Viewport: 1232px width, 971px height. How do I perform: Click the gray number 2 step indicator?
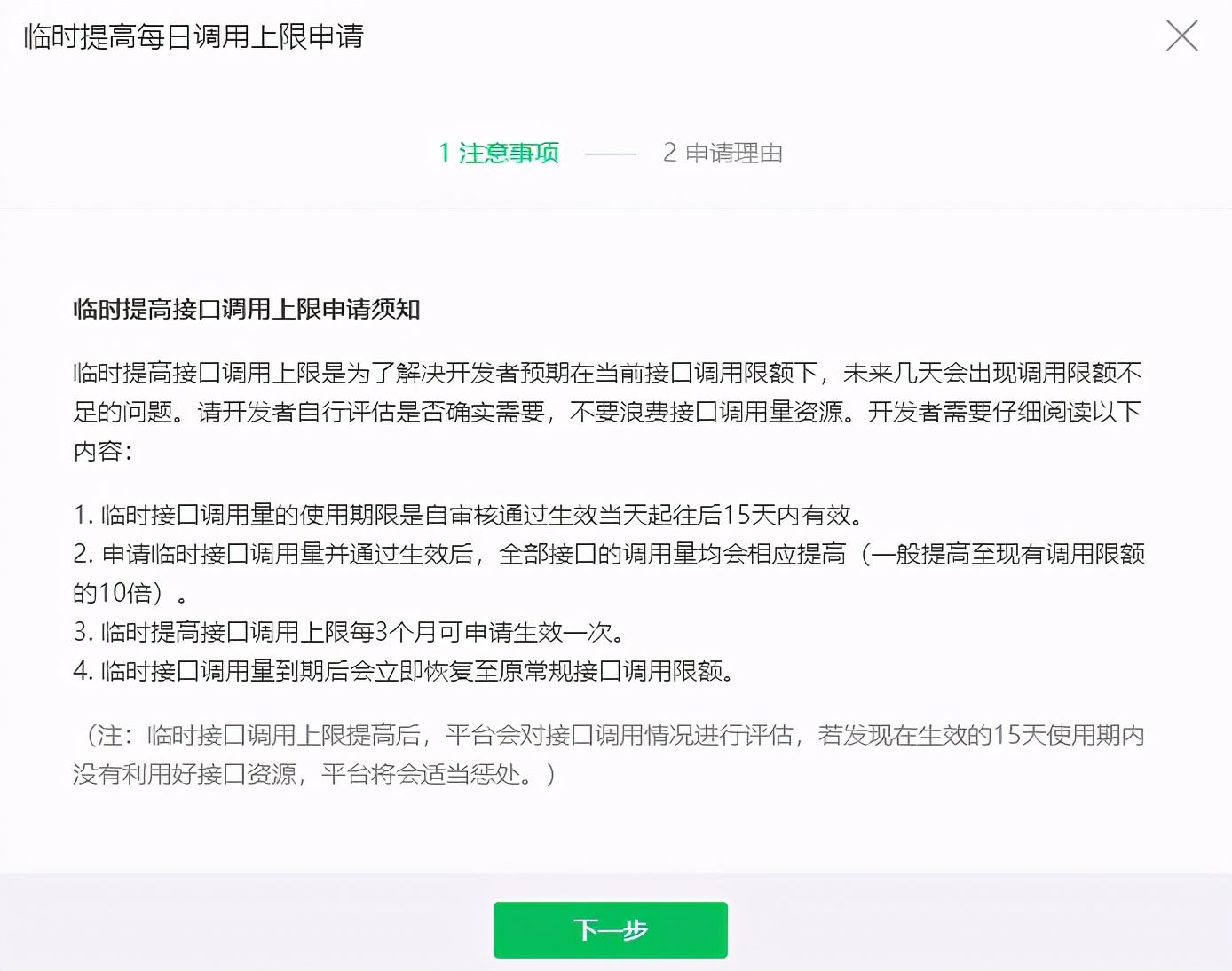[668, 153]
